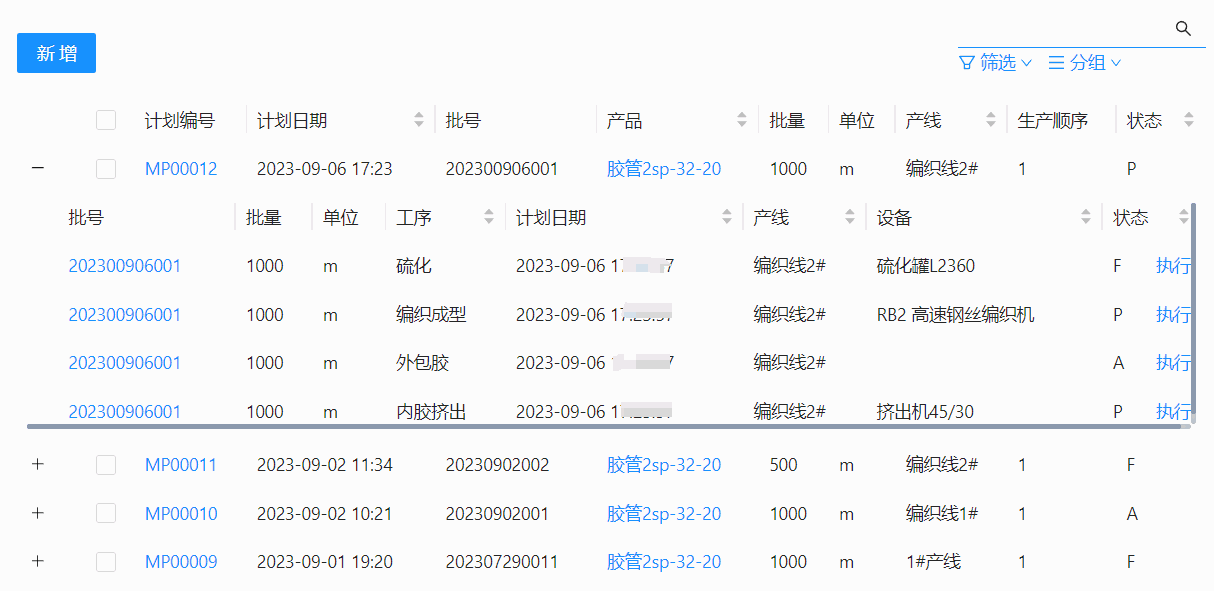This screenshot has width=1214, height=591.
Task: Sort sub-table by 工序
Action: pyautogui.click(x=489, y=217)
